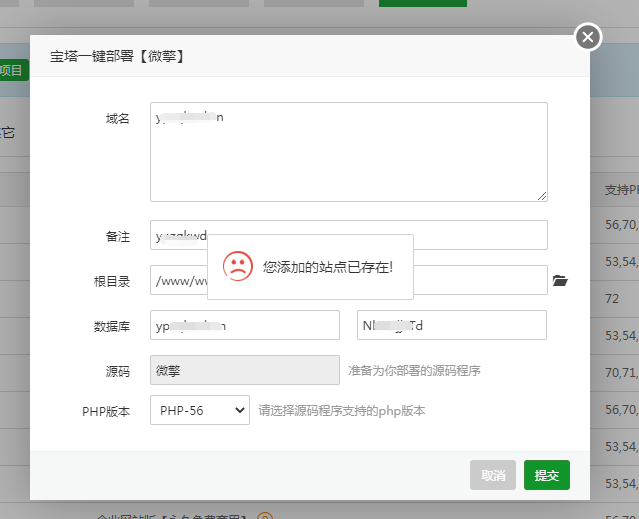Open folder browser icon beside 根目录
This screenshot has height=519, width=639.
tap(560, 280)
